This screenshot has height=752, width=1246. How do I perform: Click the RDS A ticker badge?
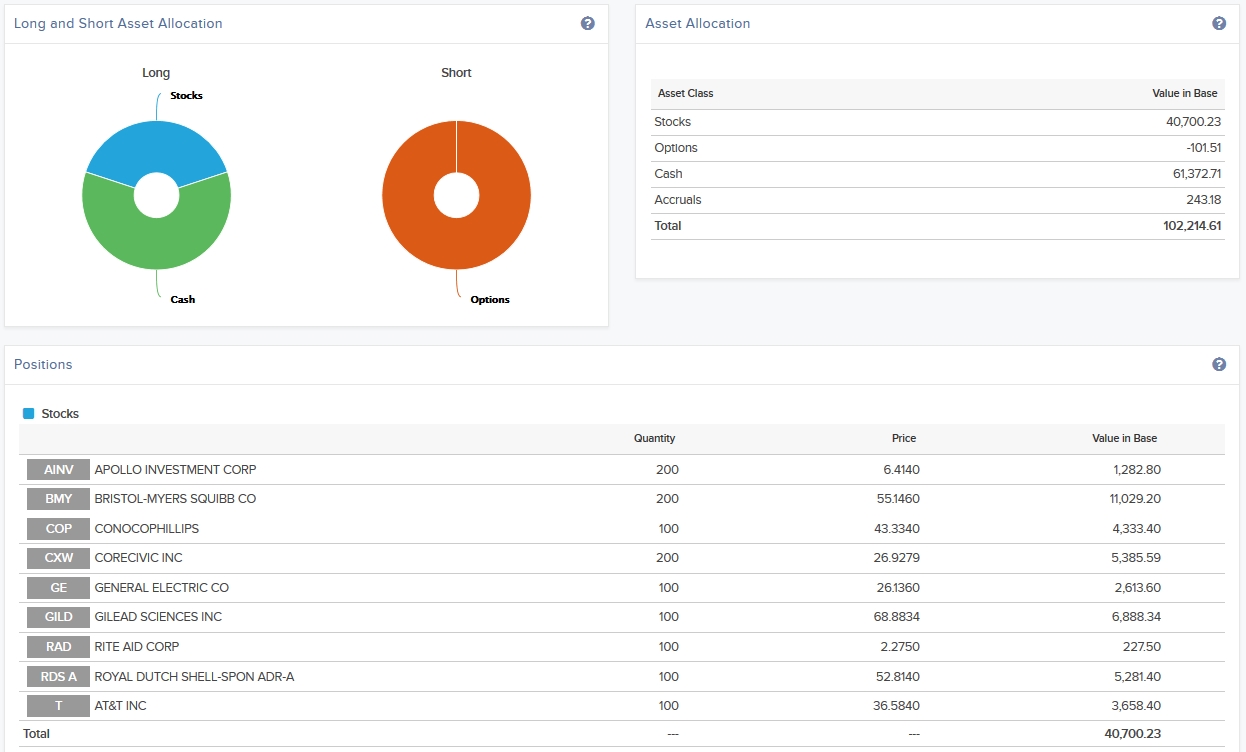pyautogui.click(x=59, y=677)
